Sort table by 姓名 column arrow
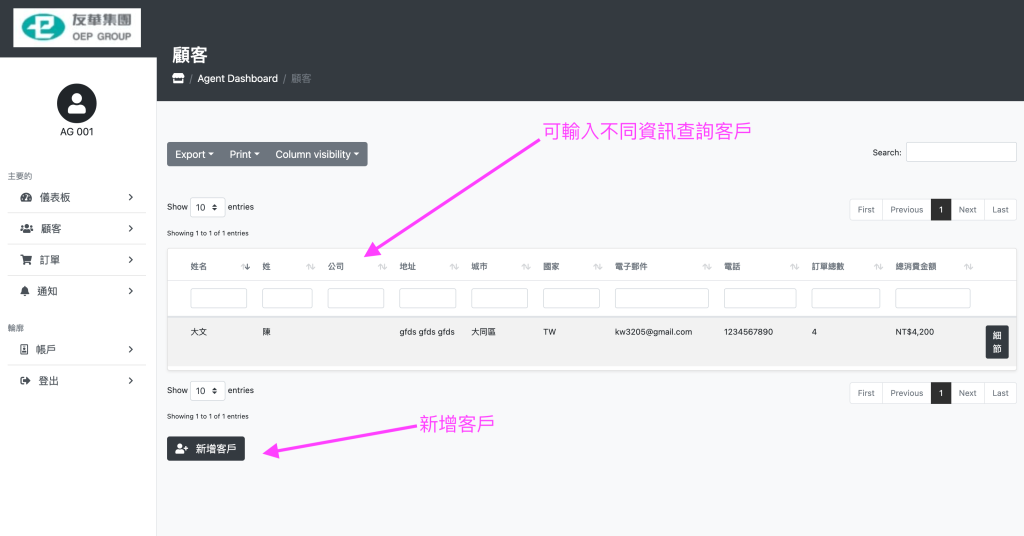Viewport: 1024px width, 536px height. 246,267
